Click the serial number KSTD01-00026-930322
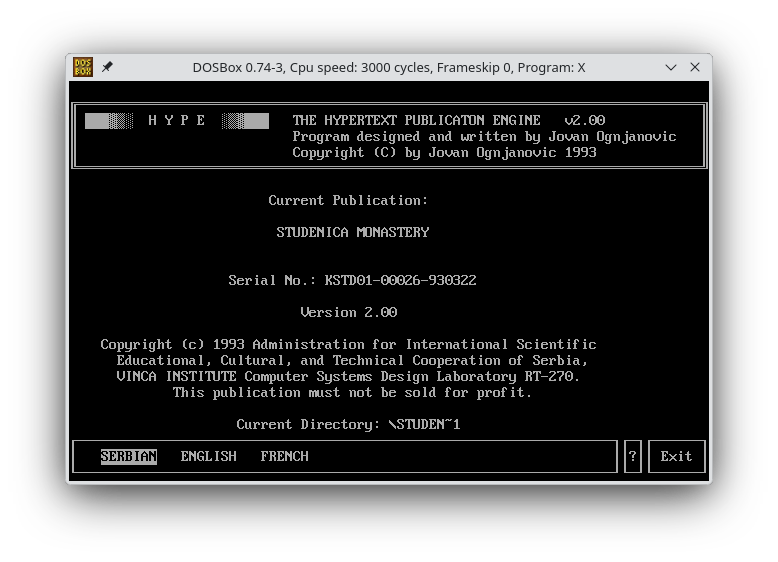 (x=400, y=280)
